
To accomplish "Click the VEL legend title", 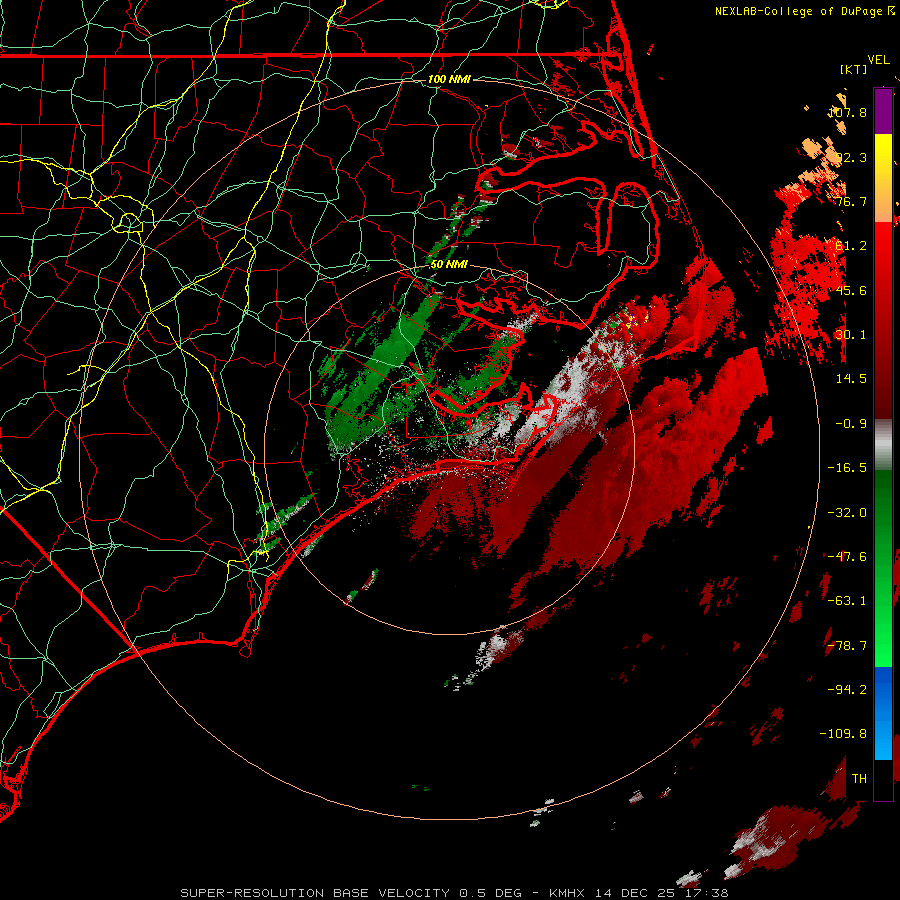I will 878,60.
